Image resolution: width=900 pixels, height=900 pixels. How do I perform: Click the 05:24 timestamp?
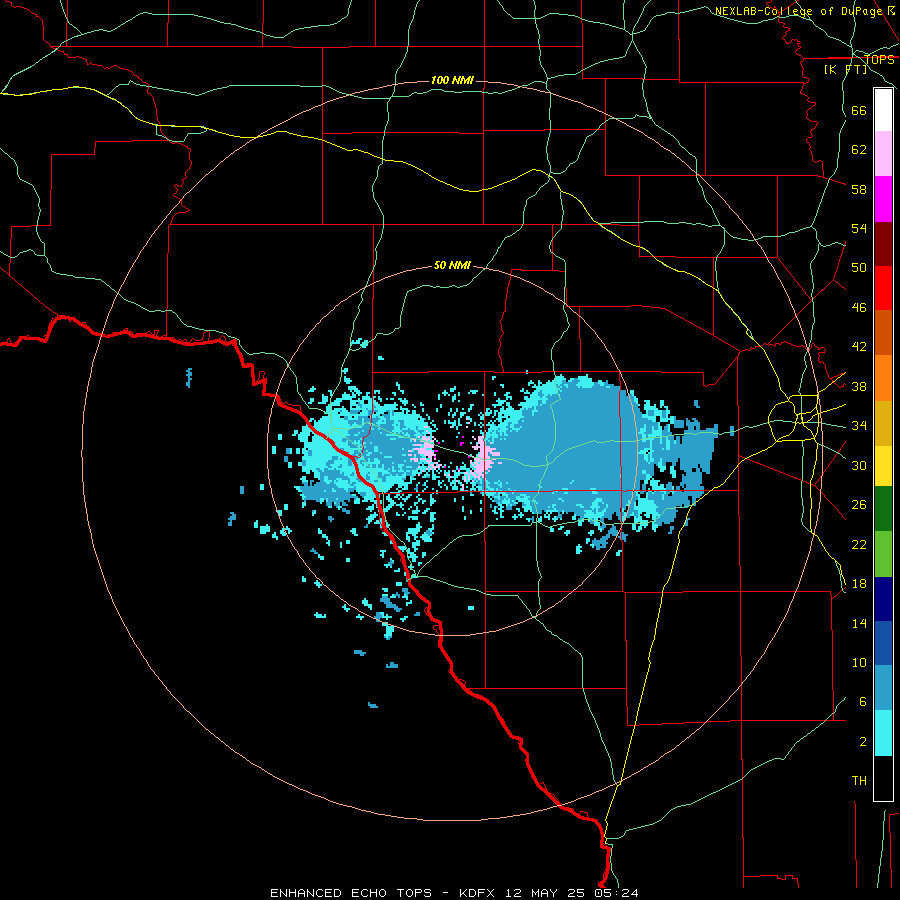click(x=617, y=893)
